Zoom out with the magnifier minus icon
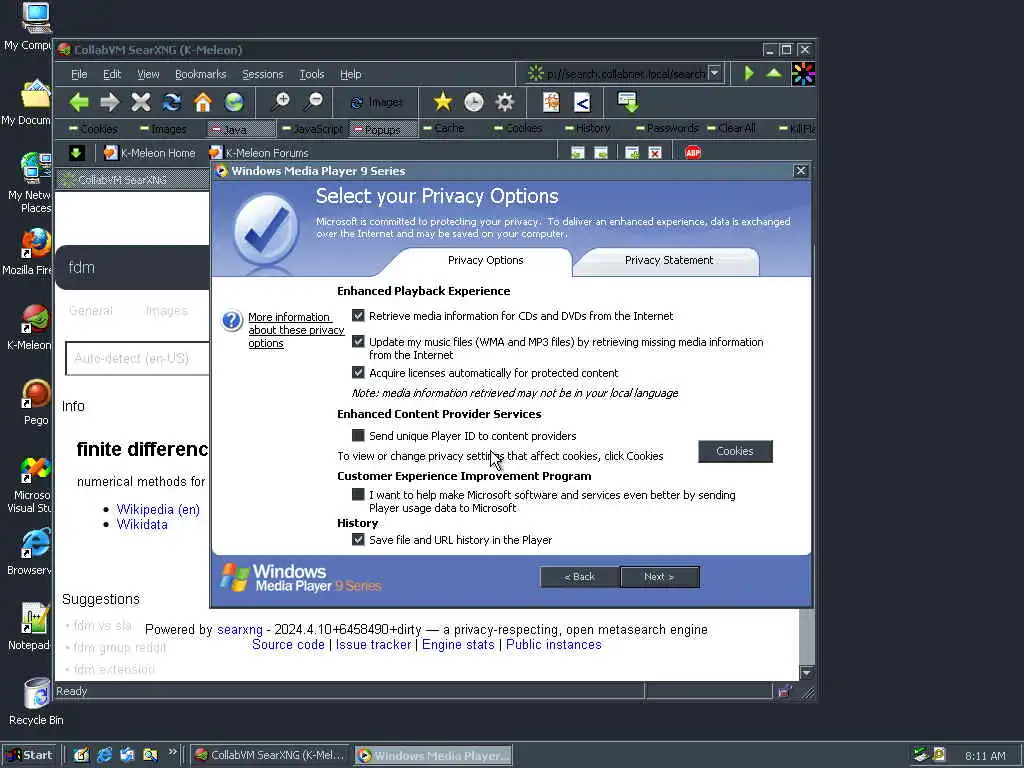 [x=313, y=102]
